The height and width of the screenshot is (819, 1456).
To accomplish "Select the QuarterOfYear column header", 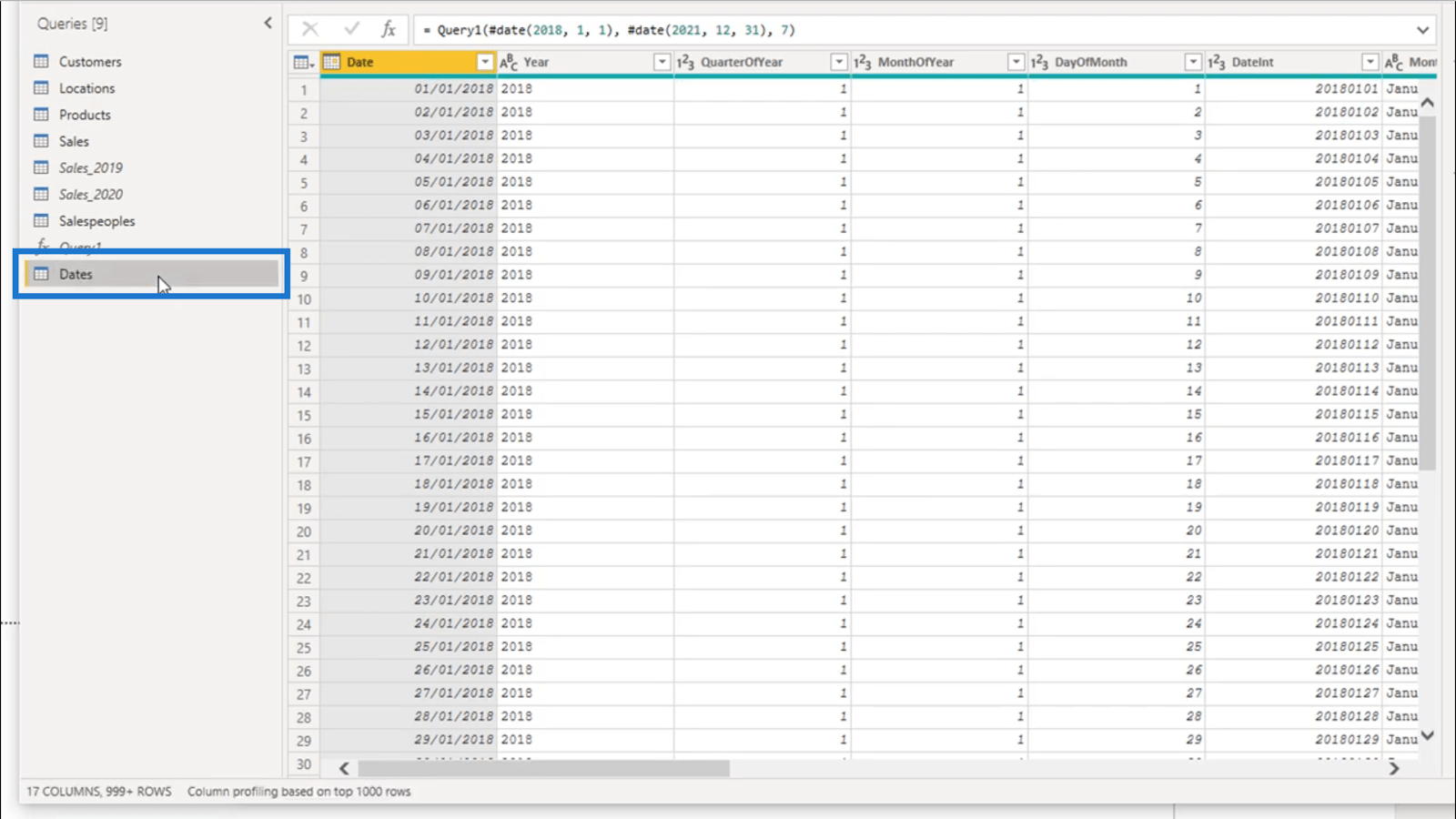I will (x=763, y=62).
